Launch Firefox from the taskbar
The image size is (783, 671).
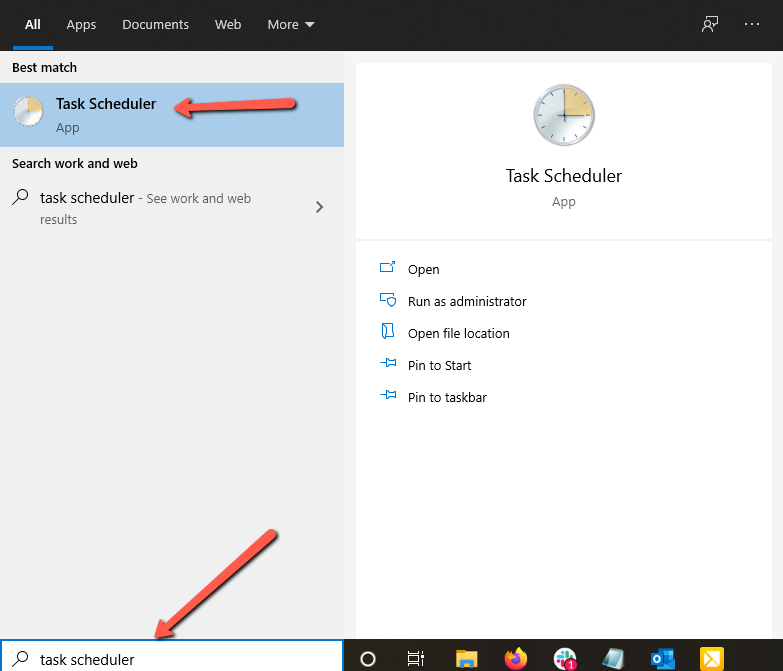(x=516, y=658)
